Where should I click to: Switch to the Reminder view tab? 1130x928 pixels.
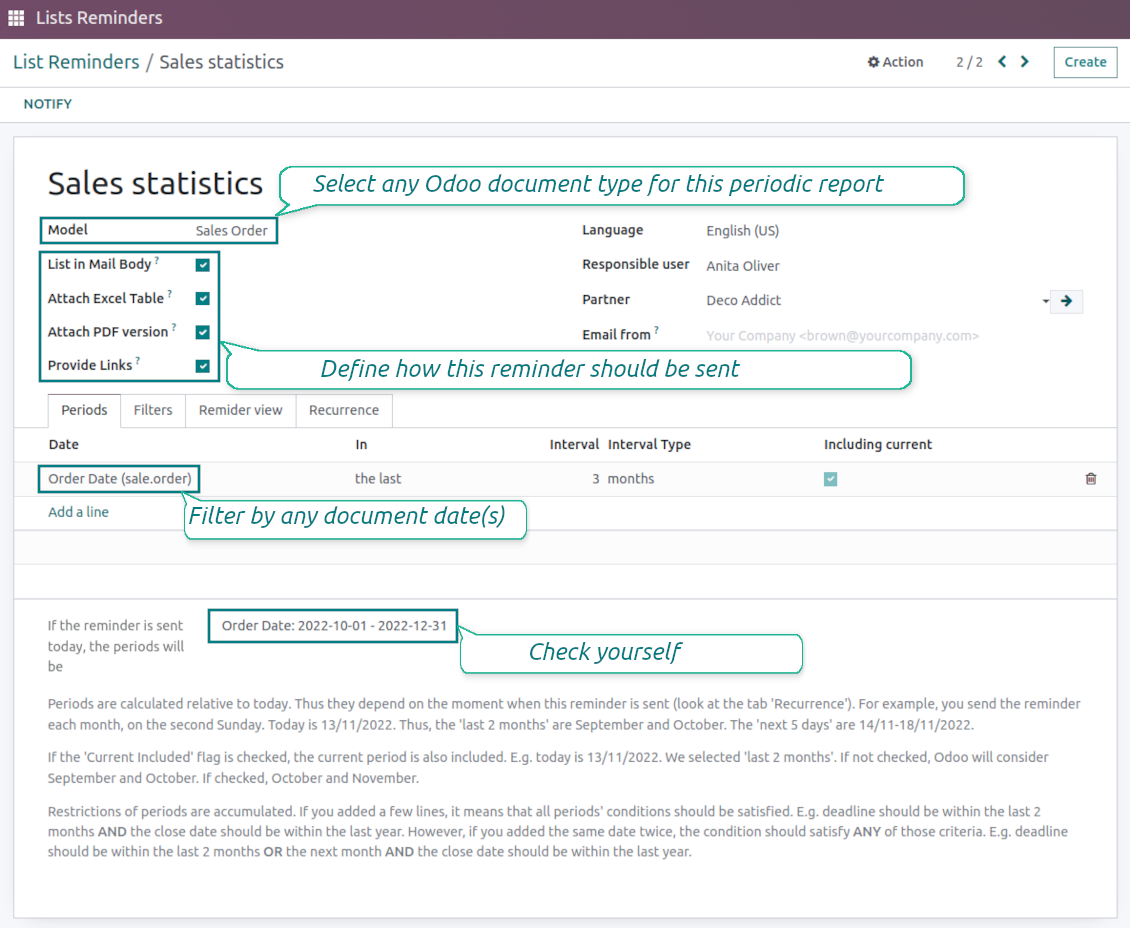(241, 410)
